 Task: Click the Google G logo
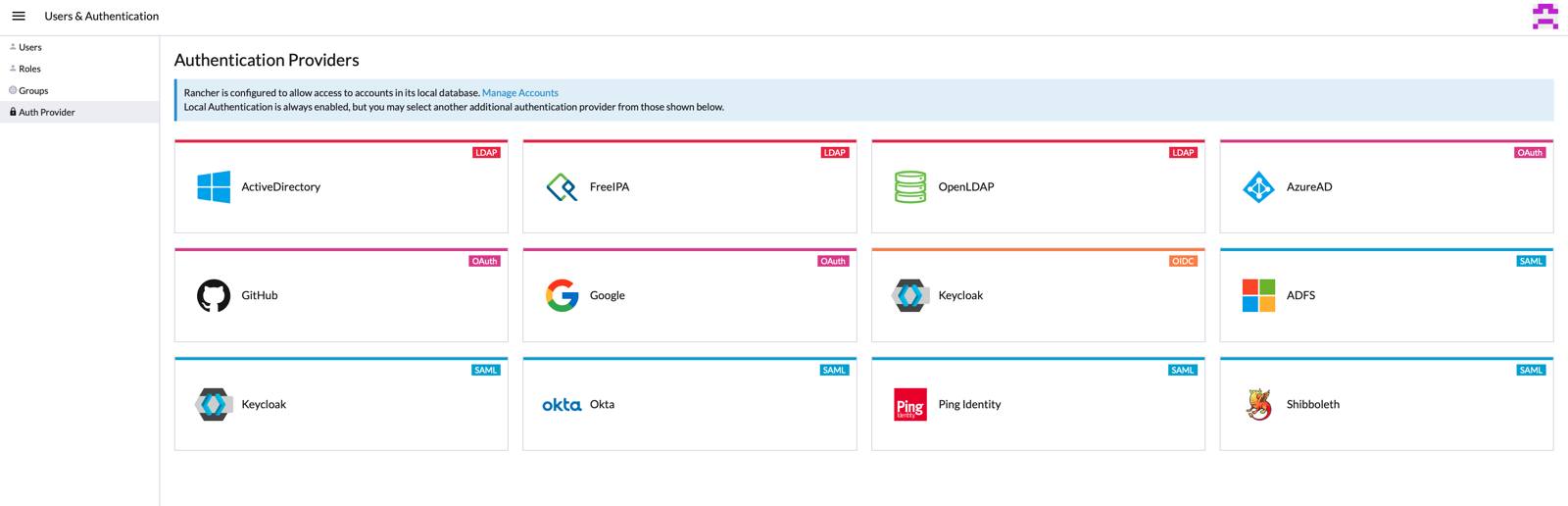pos(562,295)
